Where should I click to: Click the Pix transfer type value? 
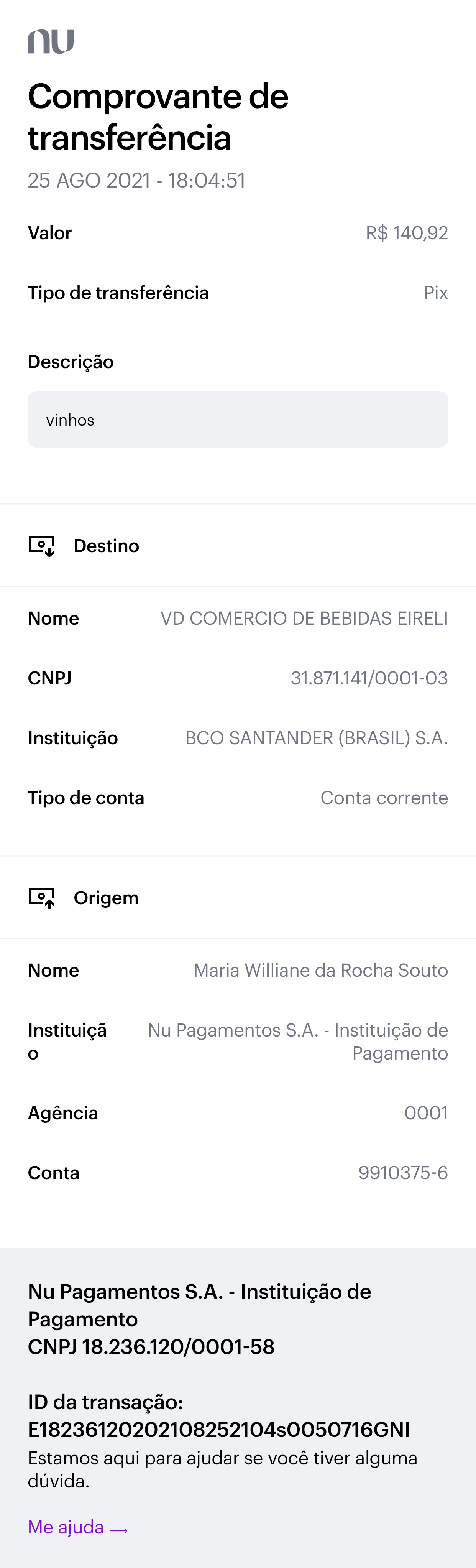tap(436, 293)
